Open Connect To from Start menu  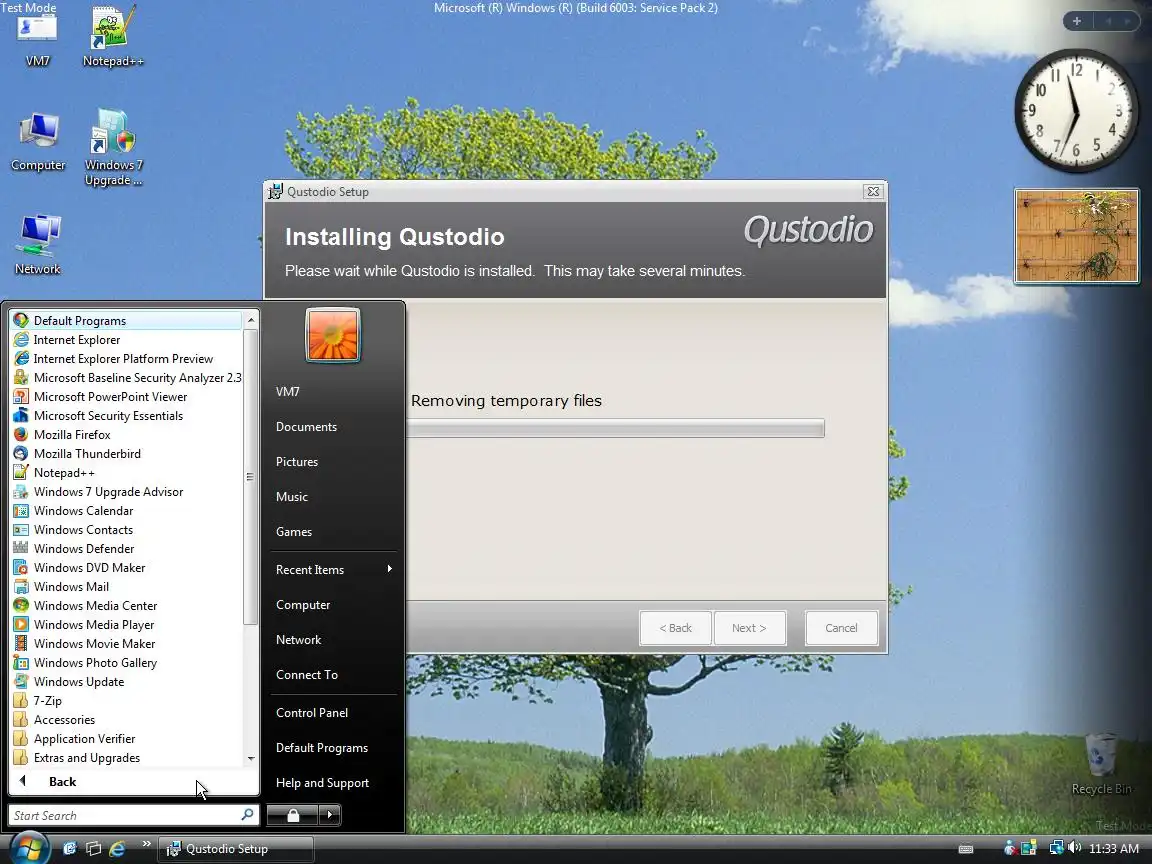click(x=333, y=674)
